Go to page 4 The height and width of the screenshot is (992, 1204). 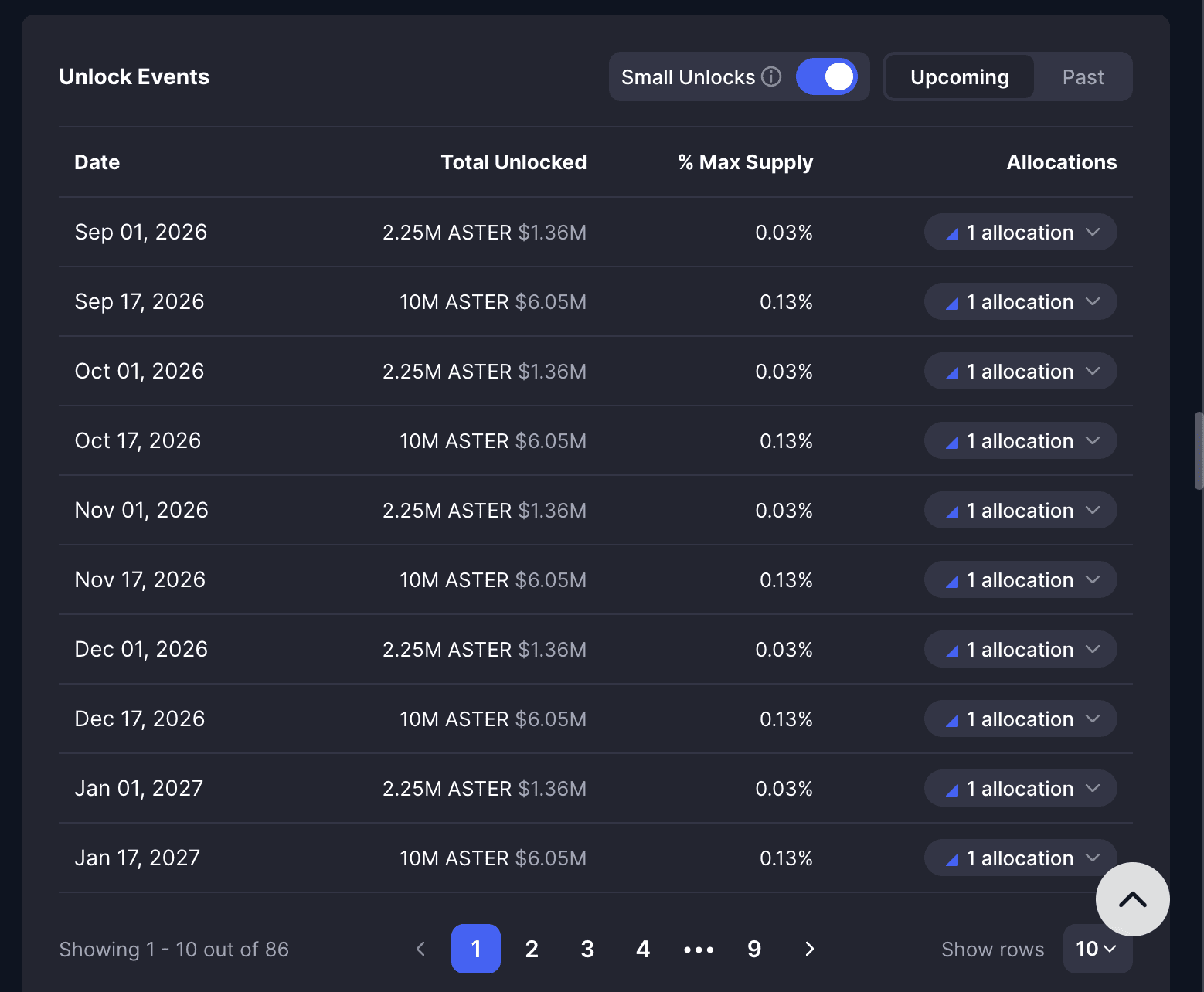(643, 949)
